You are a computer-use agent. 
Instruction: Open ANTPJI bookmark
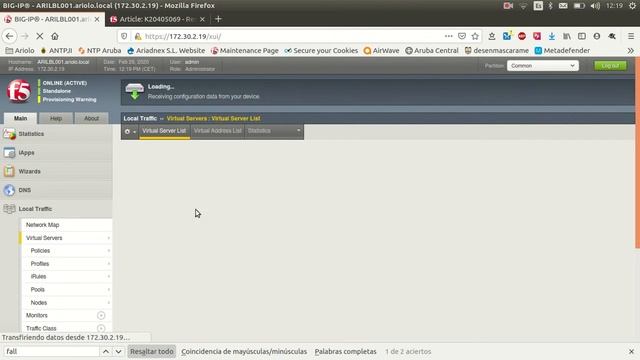coord(57,51)
